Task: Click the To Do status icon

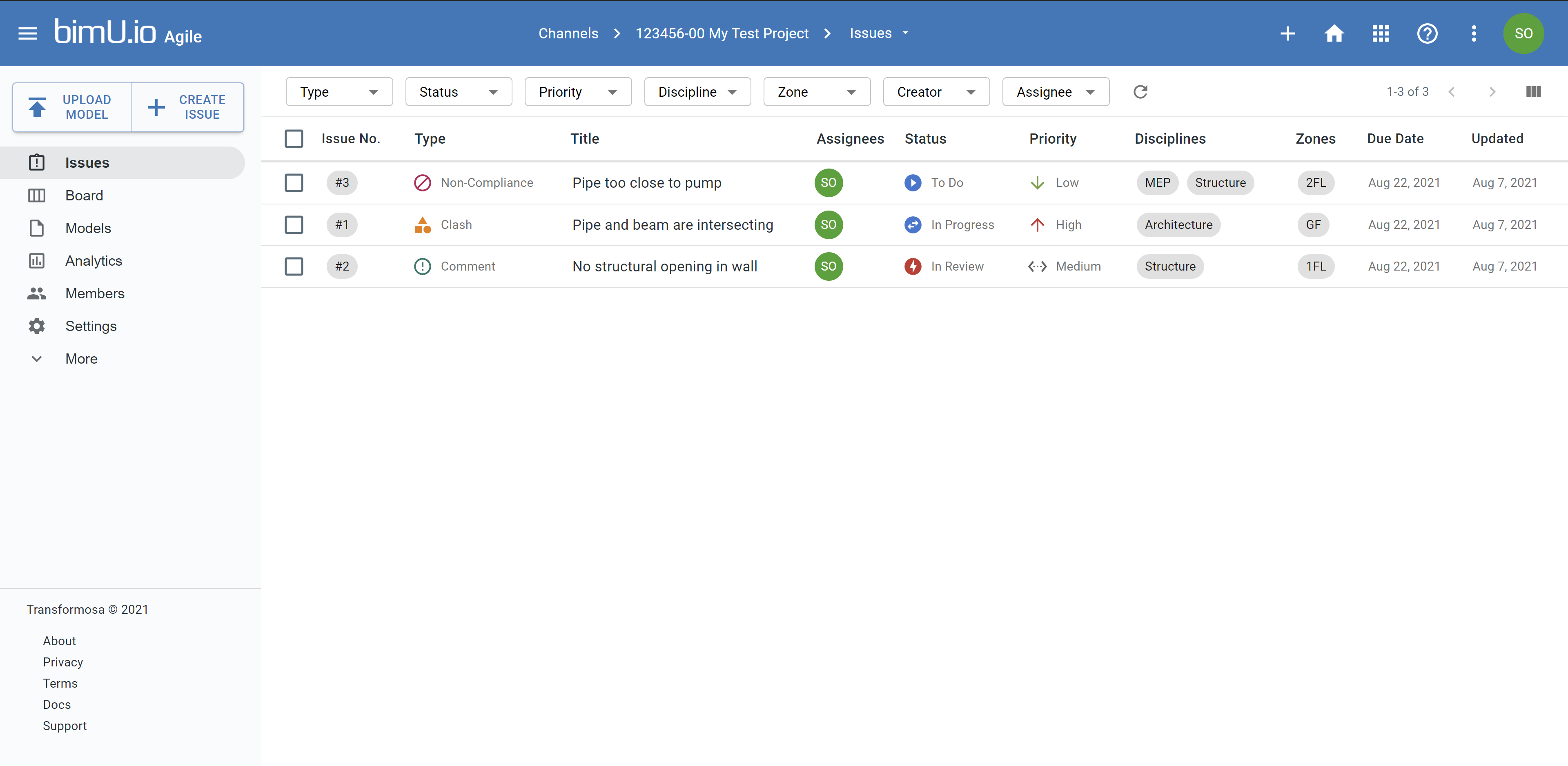Action: 913,182
